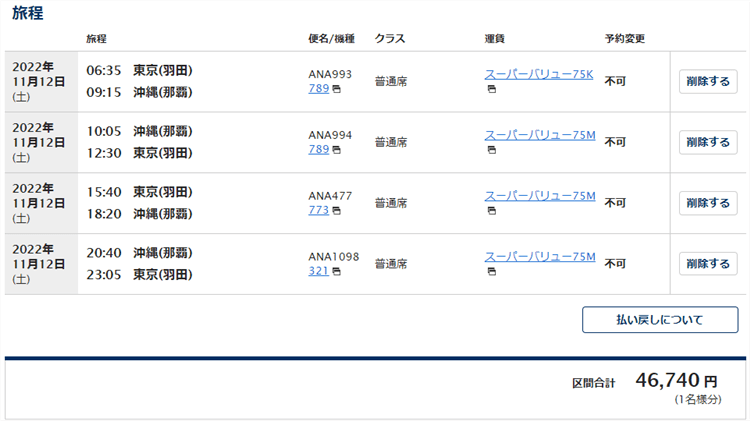Open スーパーバリュー75M fare for ANA1098

(x=540, y=257)
